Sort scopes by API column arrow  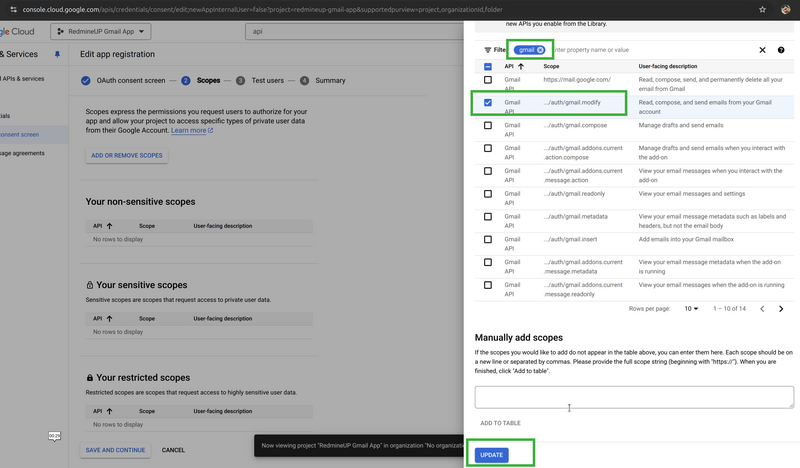(x=521, y=66)
